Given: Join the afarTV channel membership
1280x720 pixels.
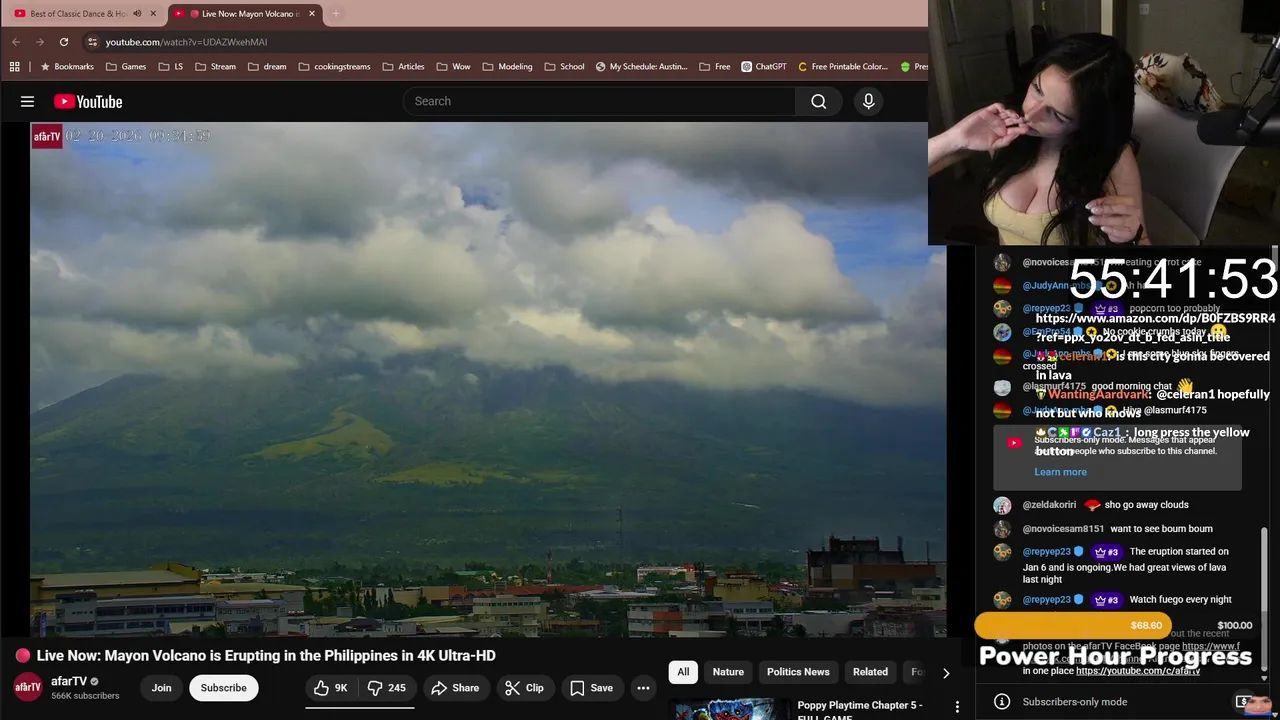Looking at the screenshot, I should (x=161, y=688).
